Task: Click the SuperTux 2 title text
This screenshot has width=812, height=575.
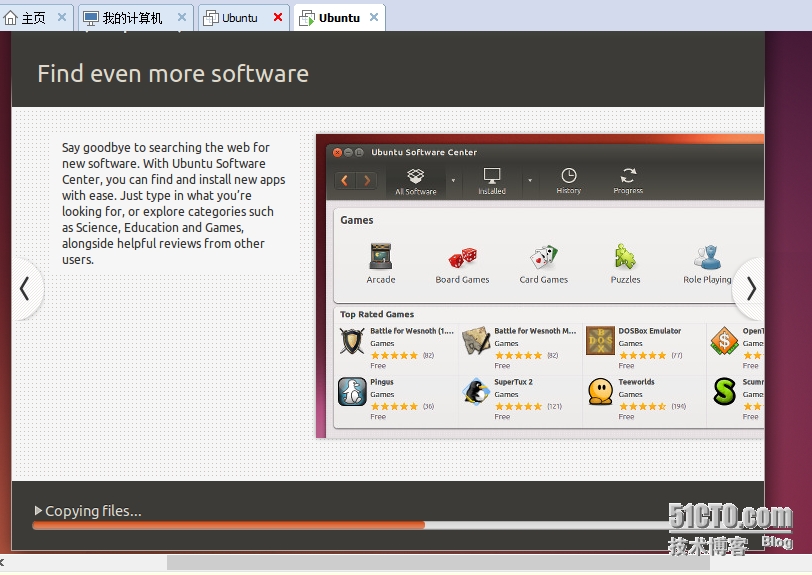Action: coord(513,382)
